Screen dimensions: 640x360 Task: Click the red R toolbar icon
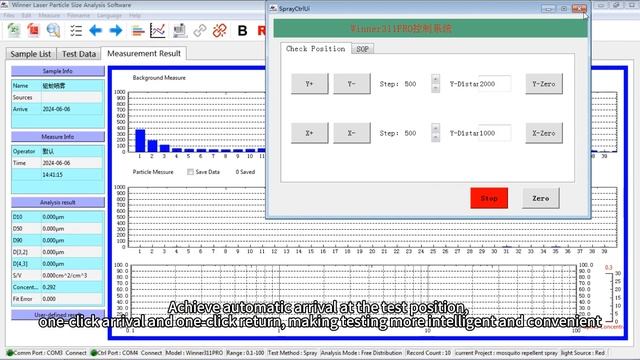(x=261, y=31)
